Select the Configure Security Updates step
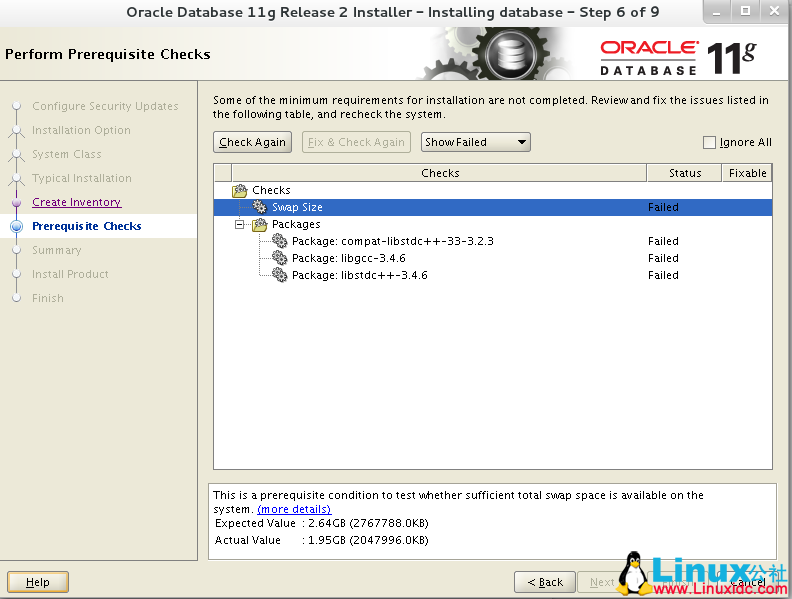Viewport: 792px width, 599px height. point(105,106)
